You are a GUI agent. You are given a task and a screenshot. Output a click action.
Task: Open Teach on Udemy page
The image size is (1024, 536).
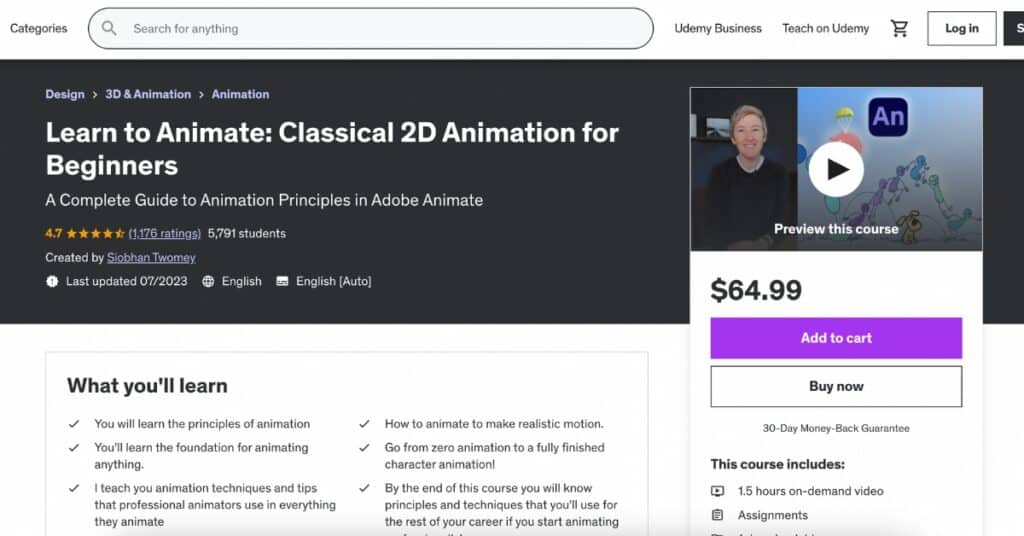coord(825,28)
